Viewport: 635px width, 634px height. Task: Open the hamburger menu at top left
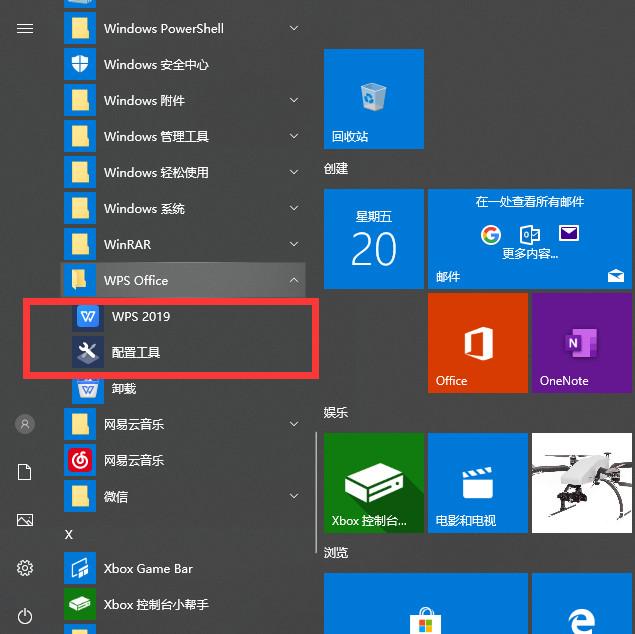pos(25,28)
